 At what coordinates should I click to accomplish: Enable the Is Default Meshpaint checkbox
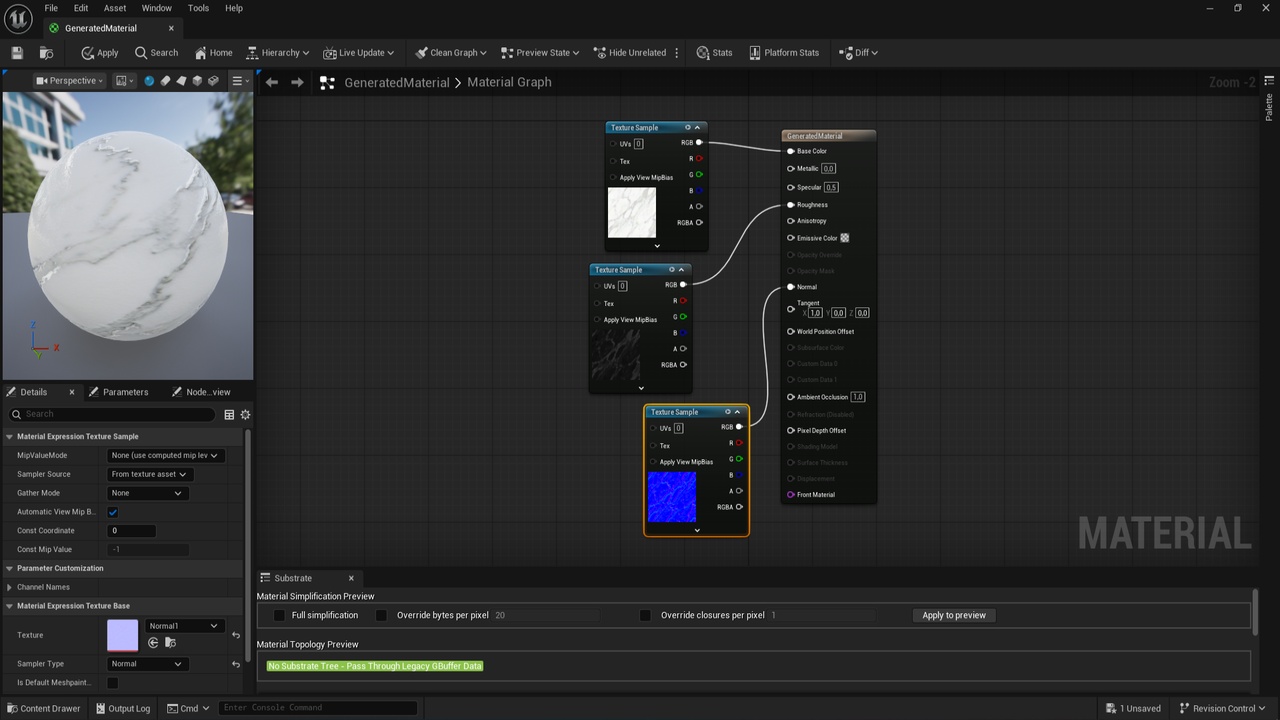pyautogui.click(x=113, y=683)
